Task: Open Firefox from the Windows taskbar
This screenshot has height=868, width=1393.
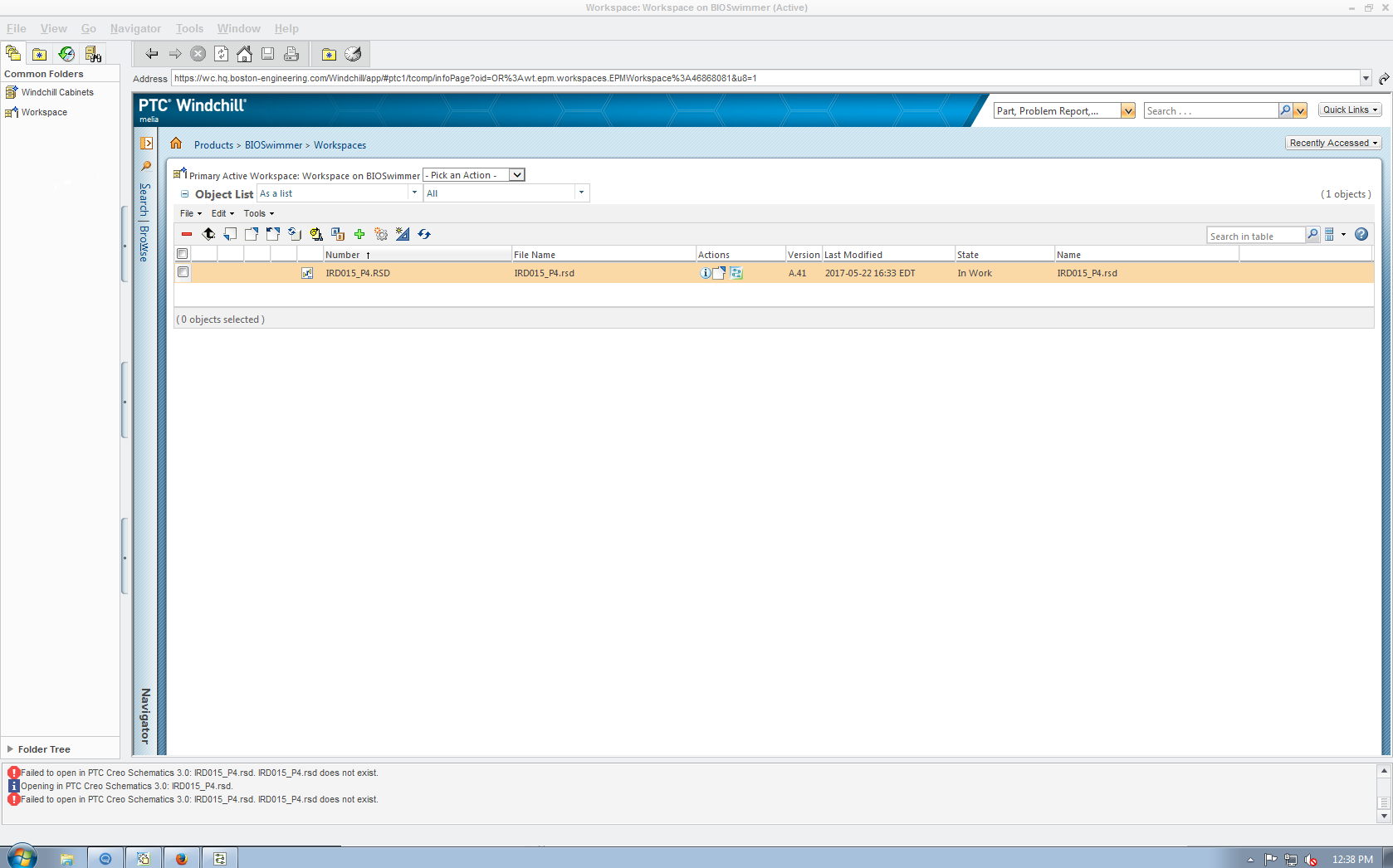Action: point(182,858)
